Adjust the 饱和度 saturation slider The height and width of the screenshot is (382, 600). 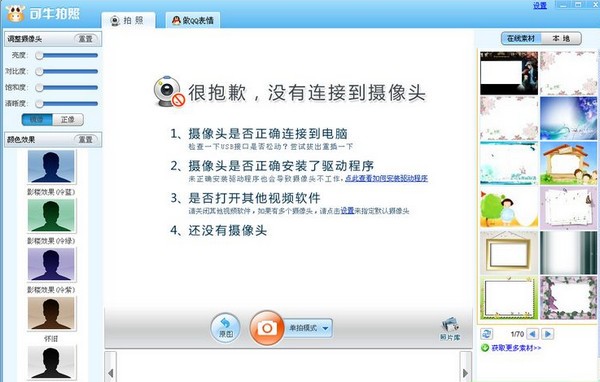67,88
